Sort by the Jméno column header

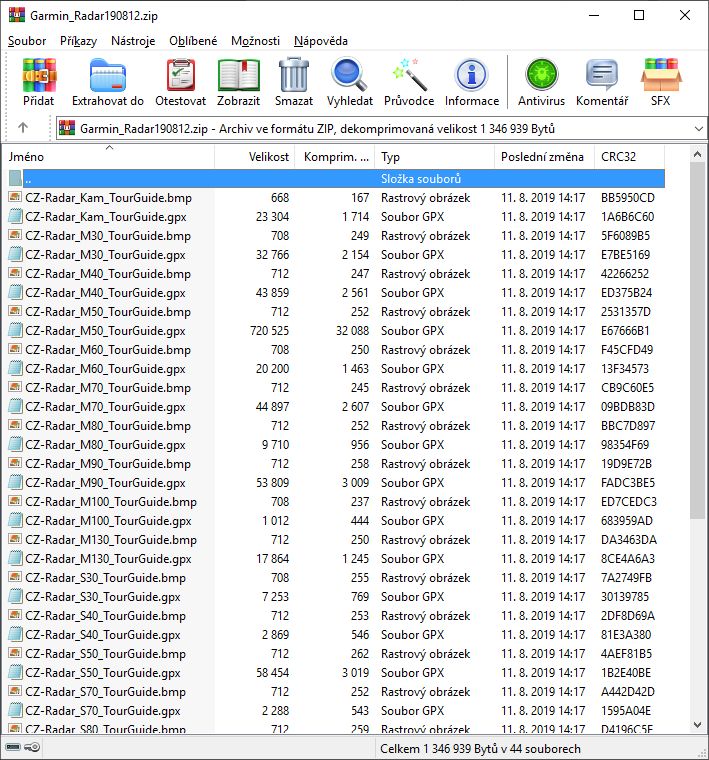click(x=109, y=157)
